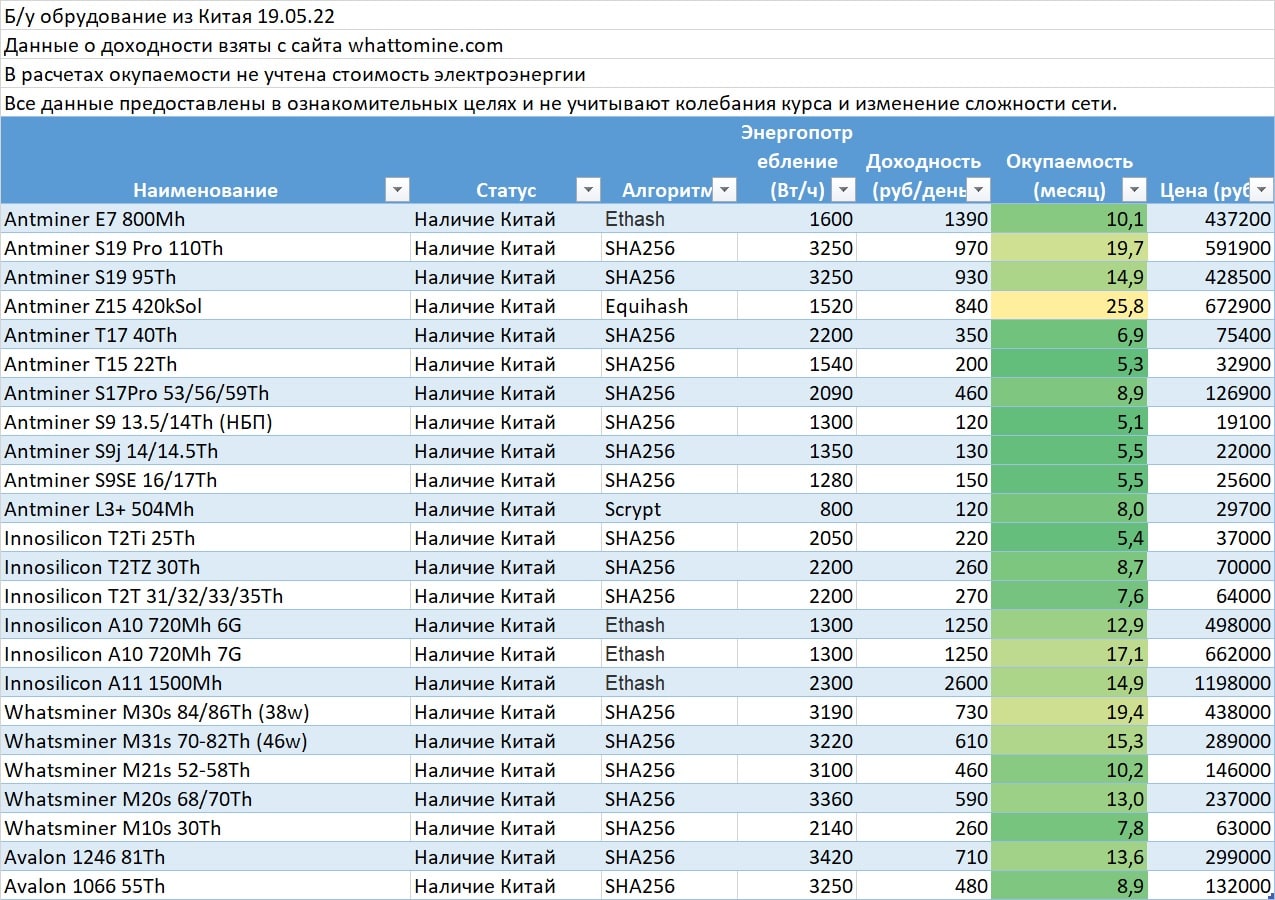
Task: Select payback cell 5,1 for Antminer S9
Action: pyautogui.click(x=1068, y=422)
